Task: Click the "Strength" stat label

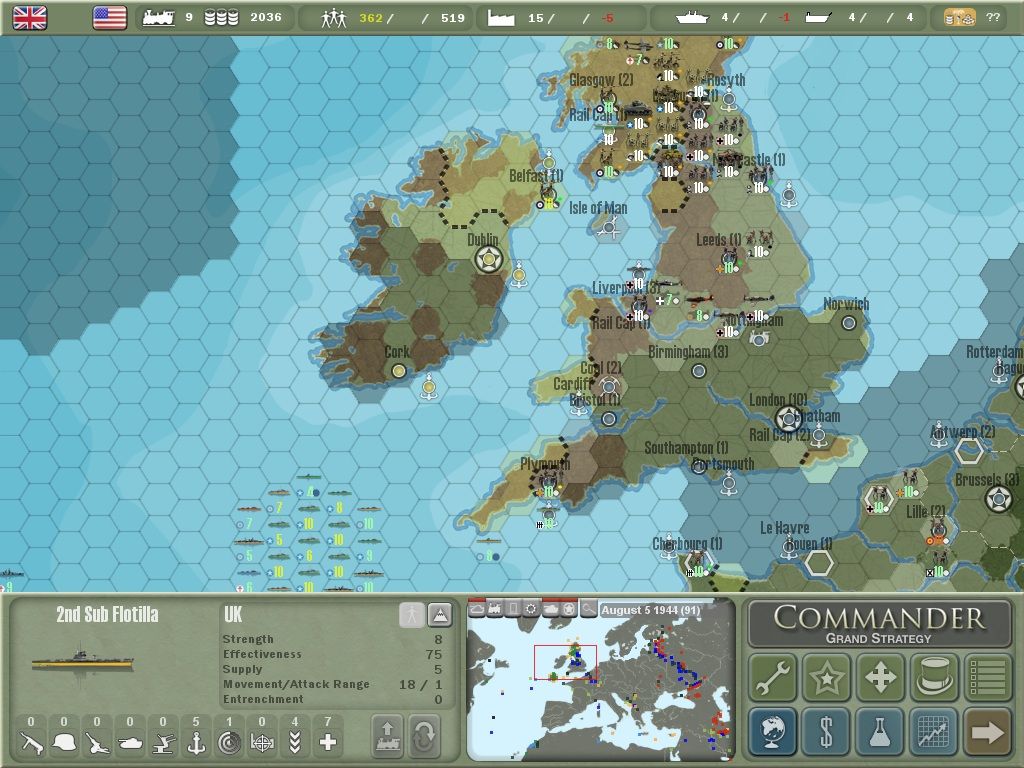Action: point(248,639)
